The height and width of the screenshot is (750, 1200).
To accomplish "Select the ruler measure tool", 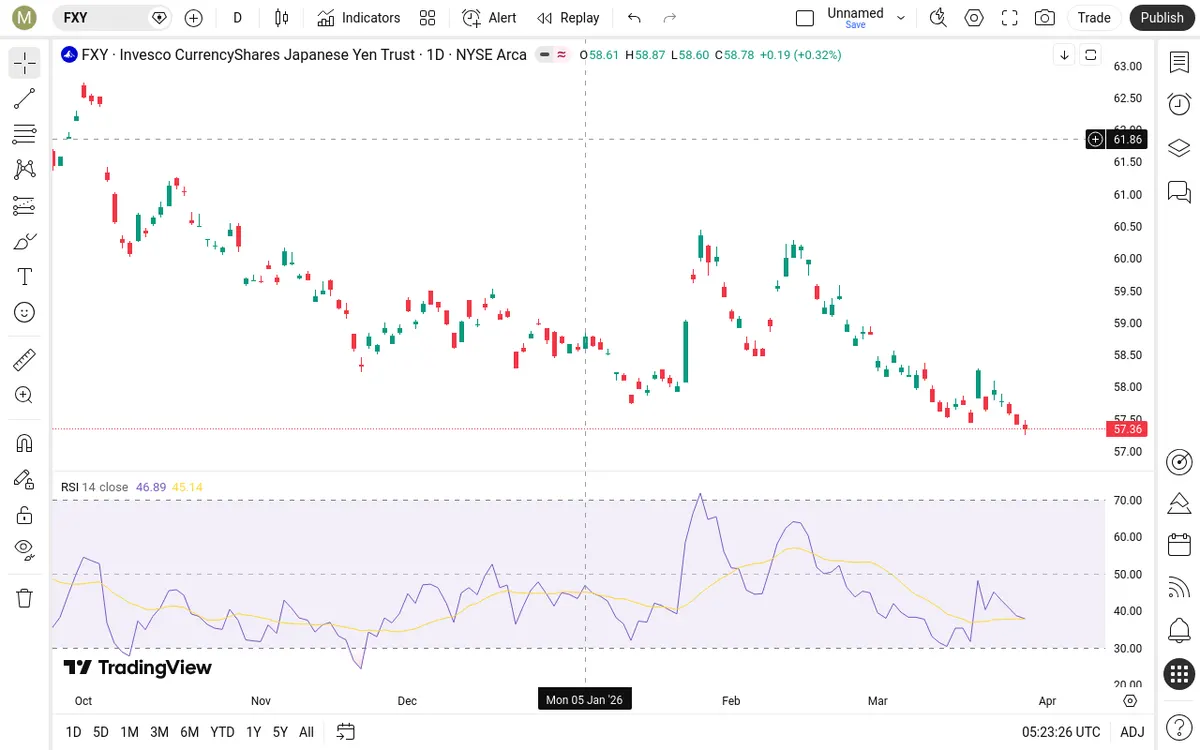I will click(25, 359).
